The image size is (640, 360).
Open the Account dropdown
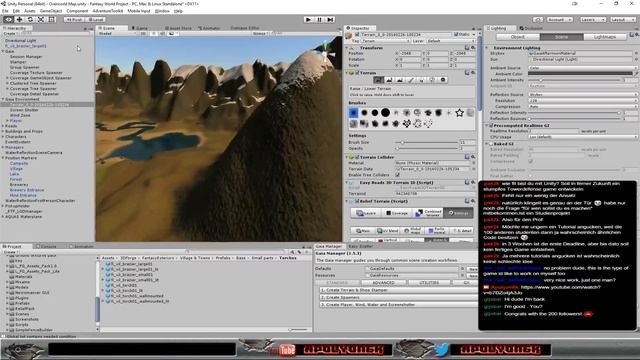(x=559, y=19)
